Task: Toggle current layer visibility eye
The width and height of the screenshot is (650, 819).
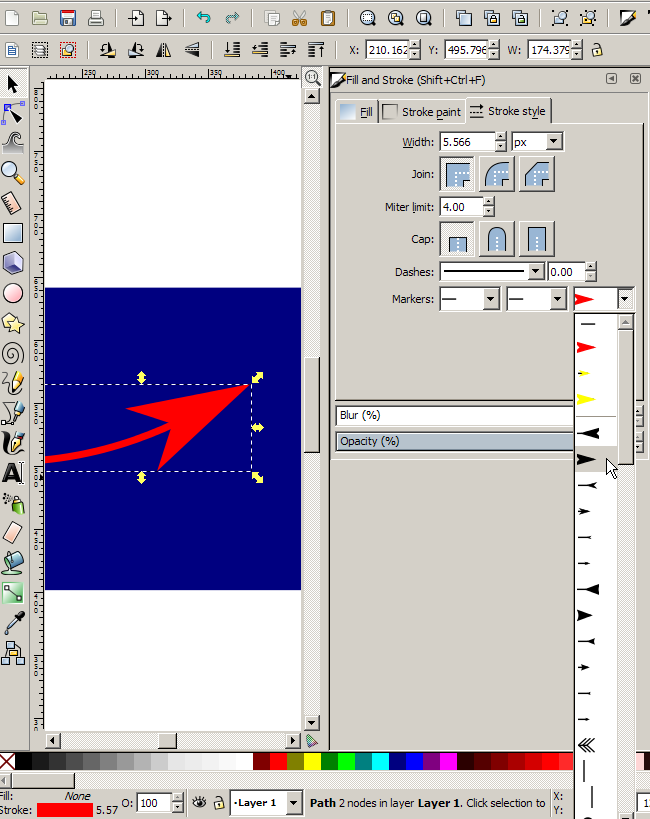Action: [199, 802]
